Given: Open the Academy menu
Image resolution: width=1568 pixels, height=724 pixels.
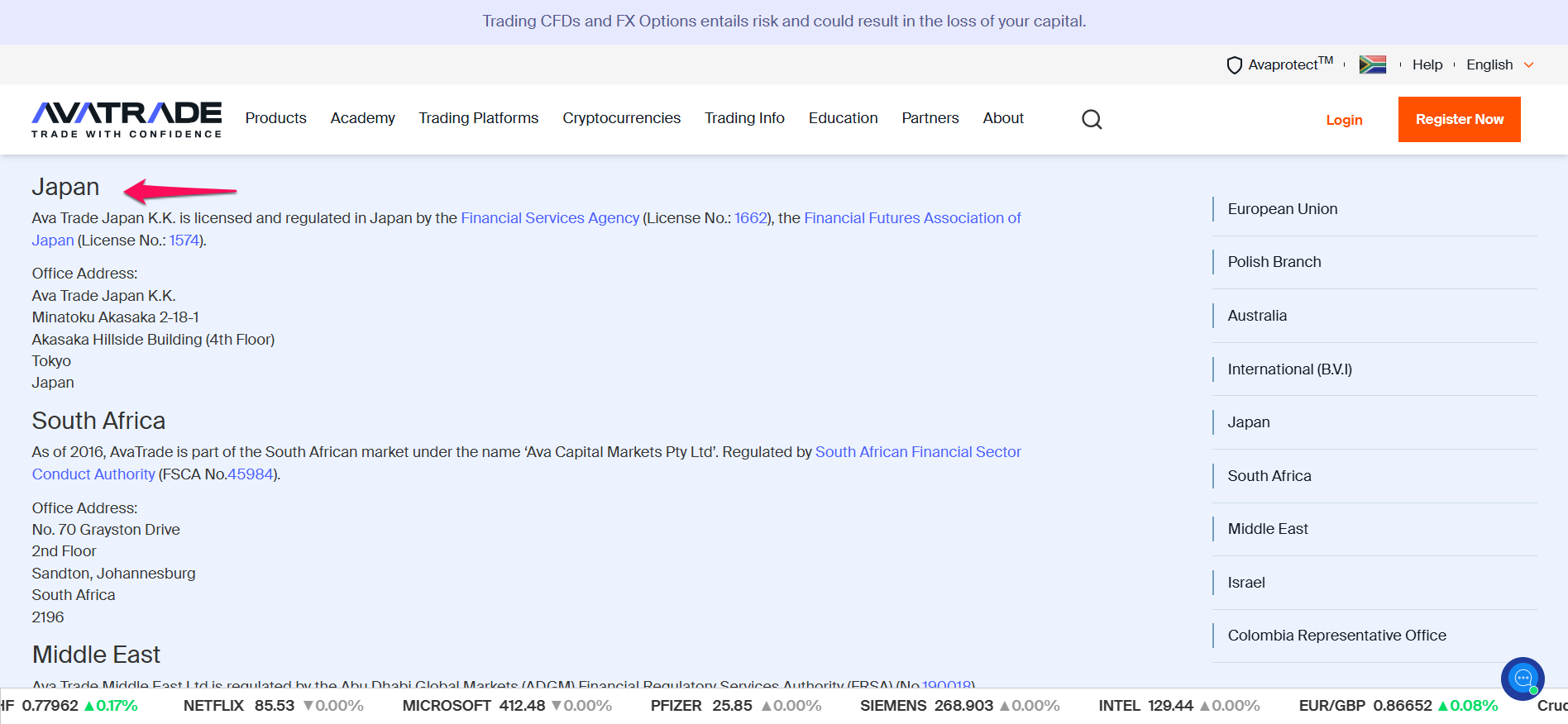Looking at the screenshot, I should tap(362, 118).
